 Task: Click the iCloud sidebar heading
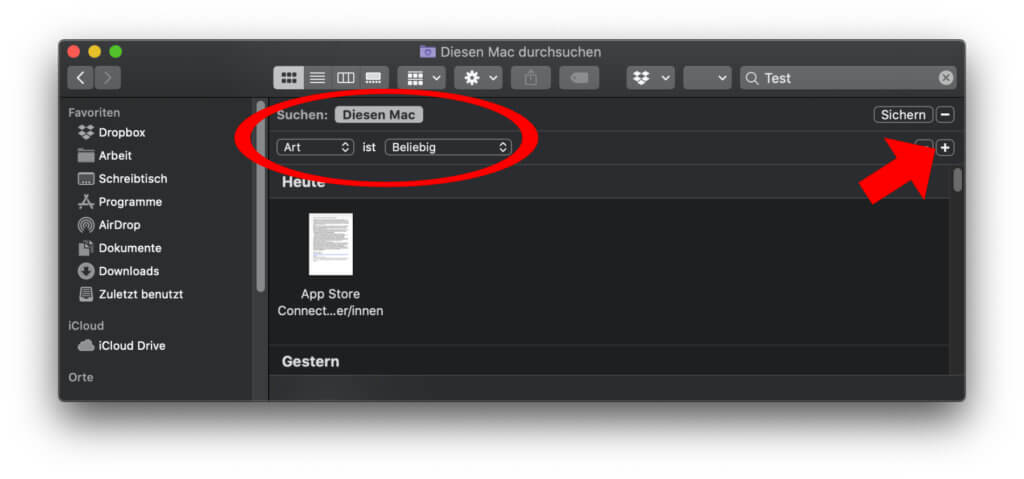point(86,325)
